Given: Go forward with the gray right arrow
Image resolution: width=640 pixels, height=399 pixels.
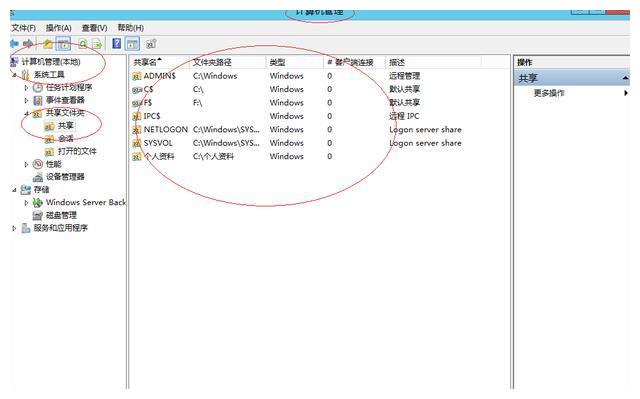Looking at the screenshot, I should coord(28,44).
